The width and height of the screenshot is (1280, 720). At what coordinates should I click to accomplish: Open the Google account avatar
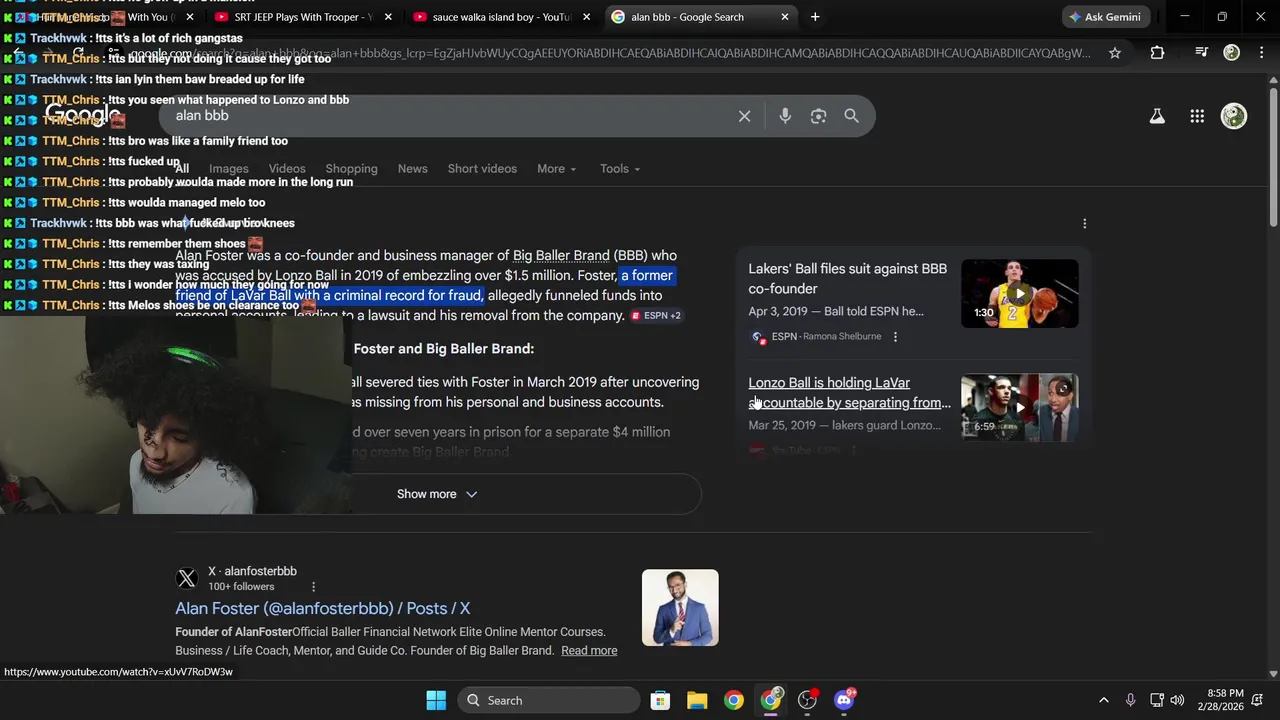coord(1234,116)
